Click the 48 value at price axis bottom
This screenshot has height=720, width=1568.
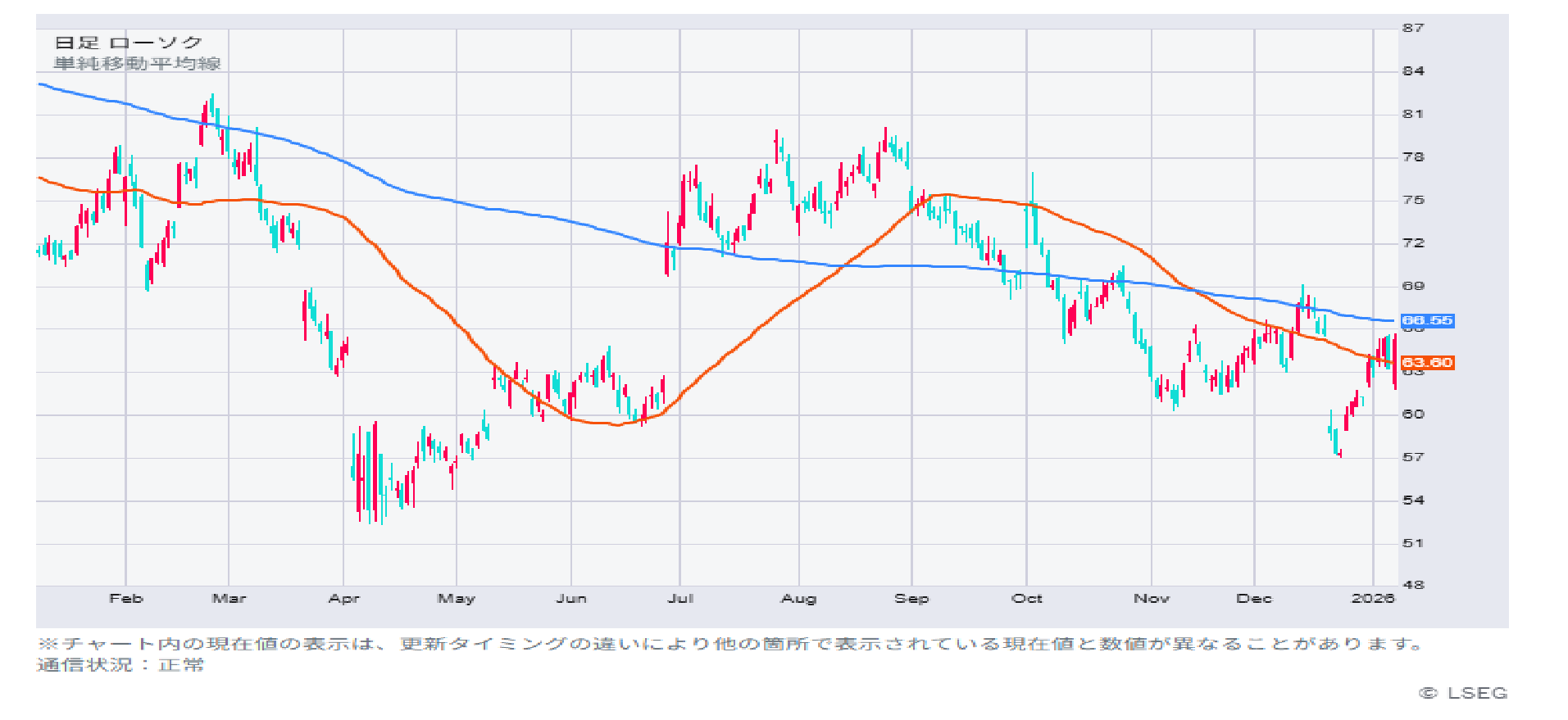(1413, 585)
